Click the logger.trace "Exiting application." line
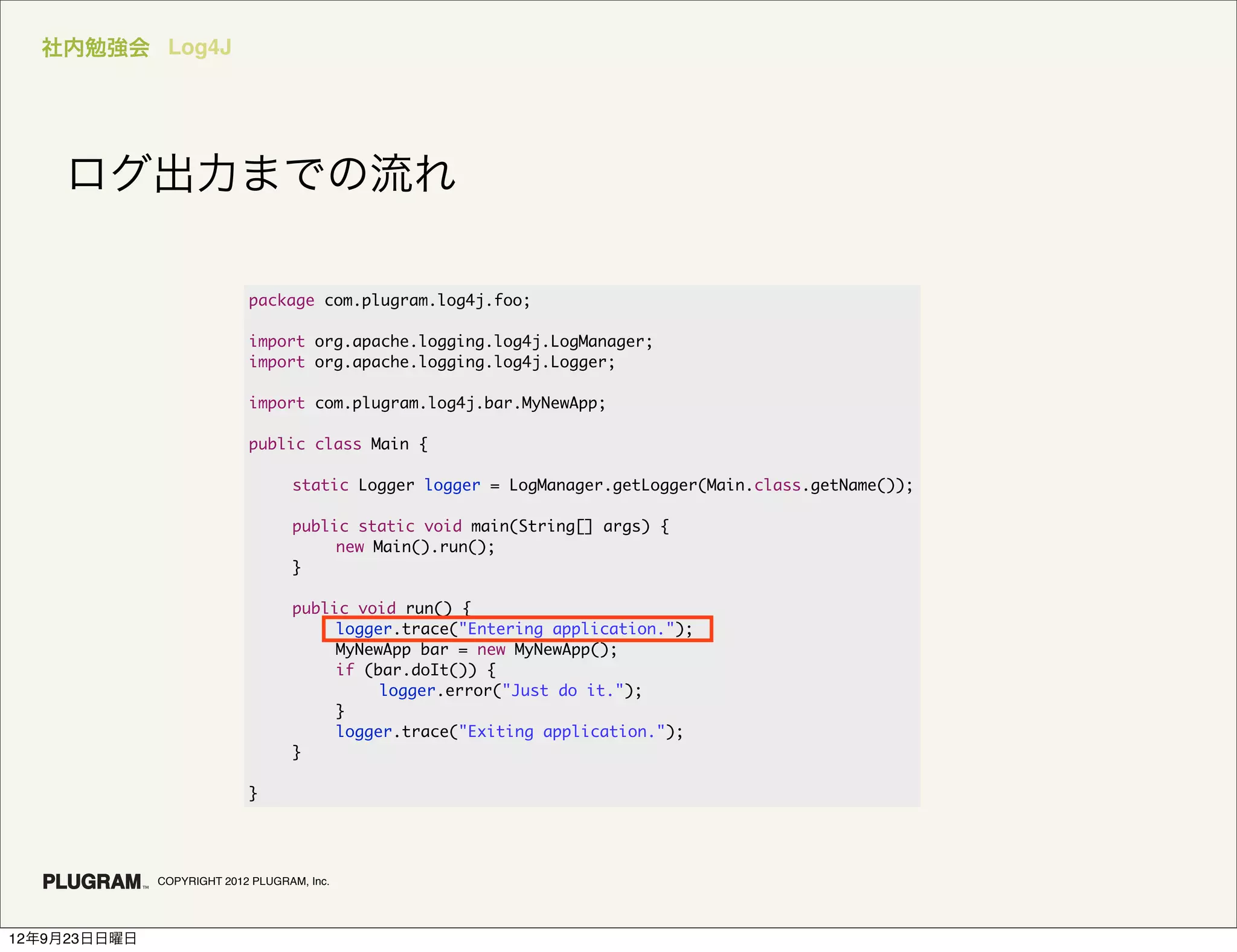This screenshot has height=952, width=1237. pyautogui.click(x=509, y=732)
